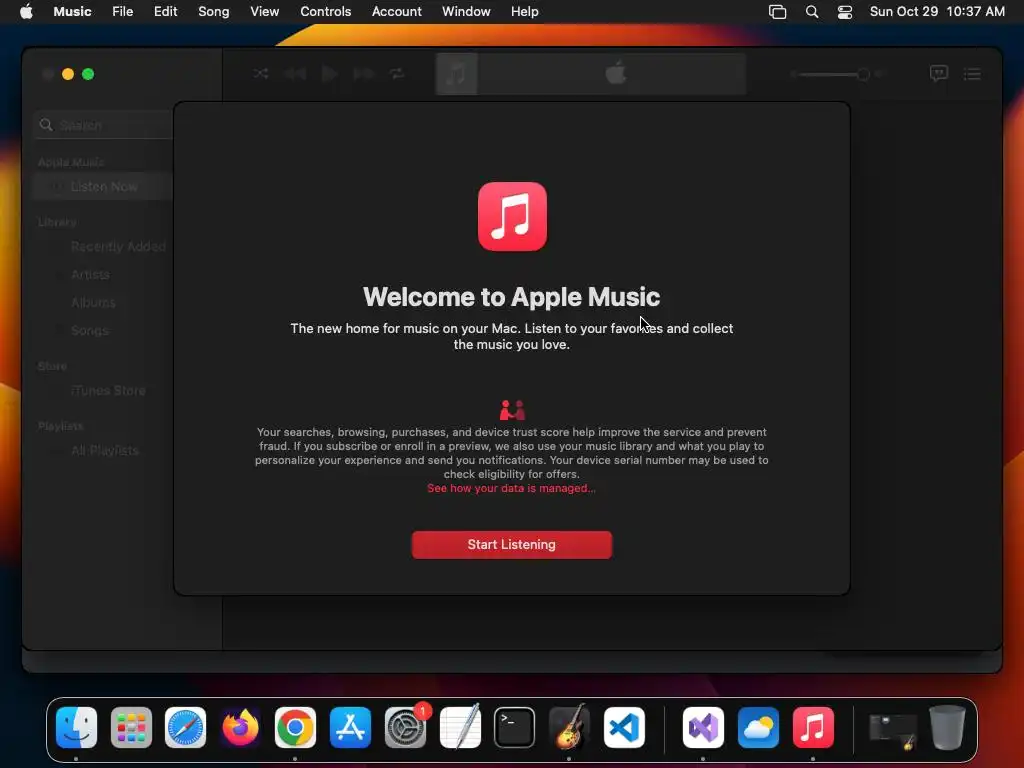Click the next track button
The width and height of the screenshot is (1024, 768).
[x=364, y=74]
